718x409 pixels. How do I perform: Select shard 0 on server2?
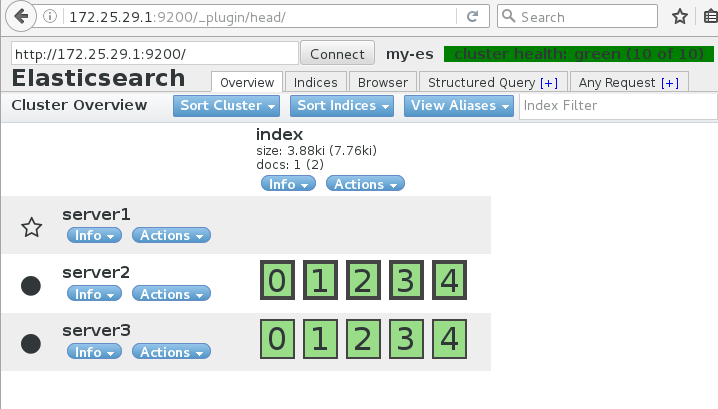(277, 280)
